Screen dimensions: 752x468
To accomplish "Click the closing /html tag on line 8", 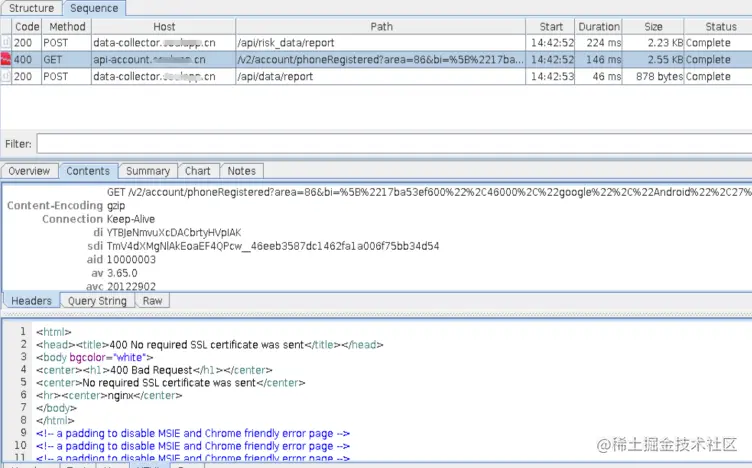I will click(55, 421).
